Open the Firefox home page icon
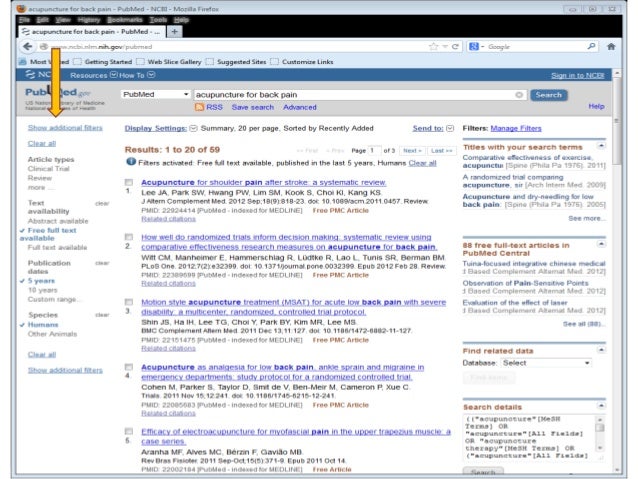Screen dimensions: 638x479 [x=611, y=46]
